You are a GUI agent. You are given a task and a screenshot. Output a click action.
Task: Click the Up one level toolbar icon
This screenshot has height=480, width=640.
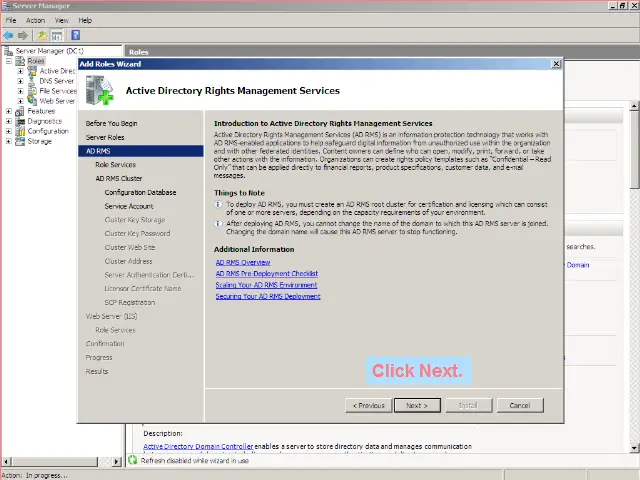tap(42, 36)
